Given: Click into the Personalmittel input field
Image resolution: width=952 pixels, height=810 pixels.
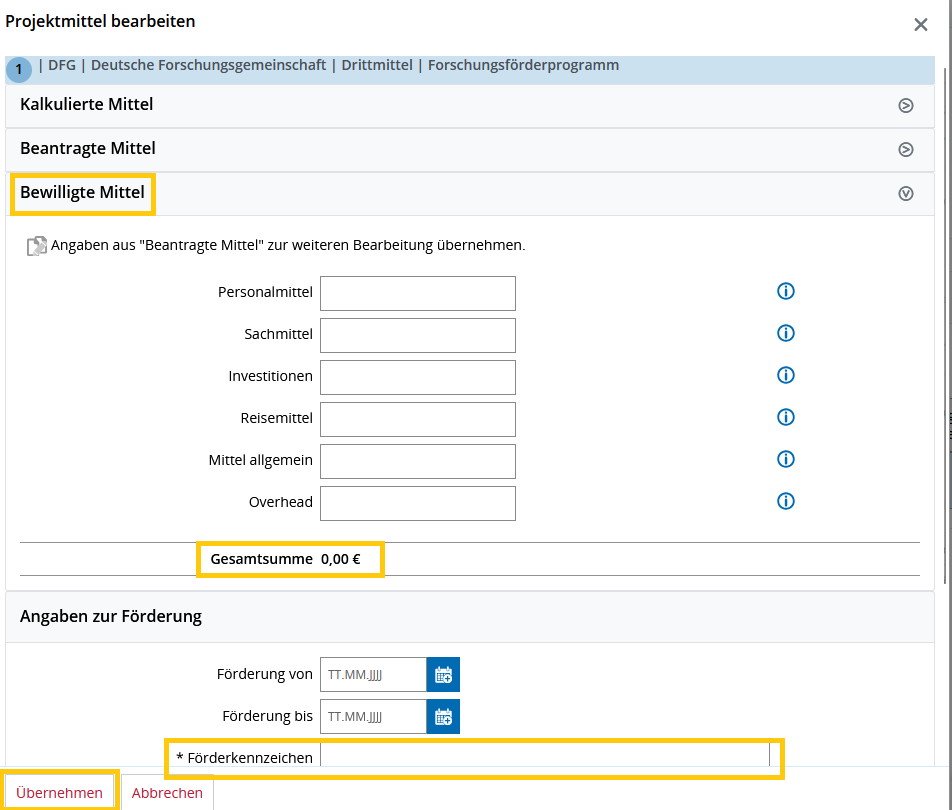Looking at the screenshot, I should point(417,294).
